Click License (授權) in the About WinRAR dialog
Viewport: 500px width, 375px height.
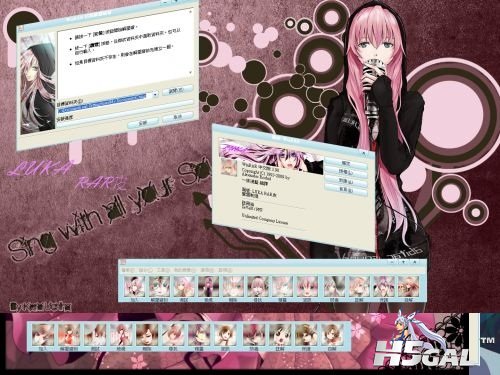346,173
